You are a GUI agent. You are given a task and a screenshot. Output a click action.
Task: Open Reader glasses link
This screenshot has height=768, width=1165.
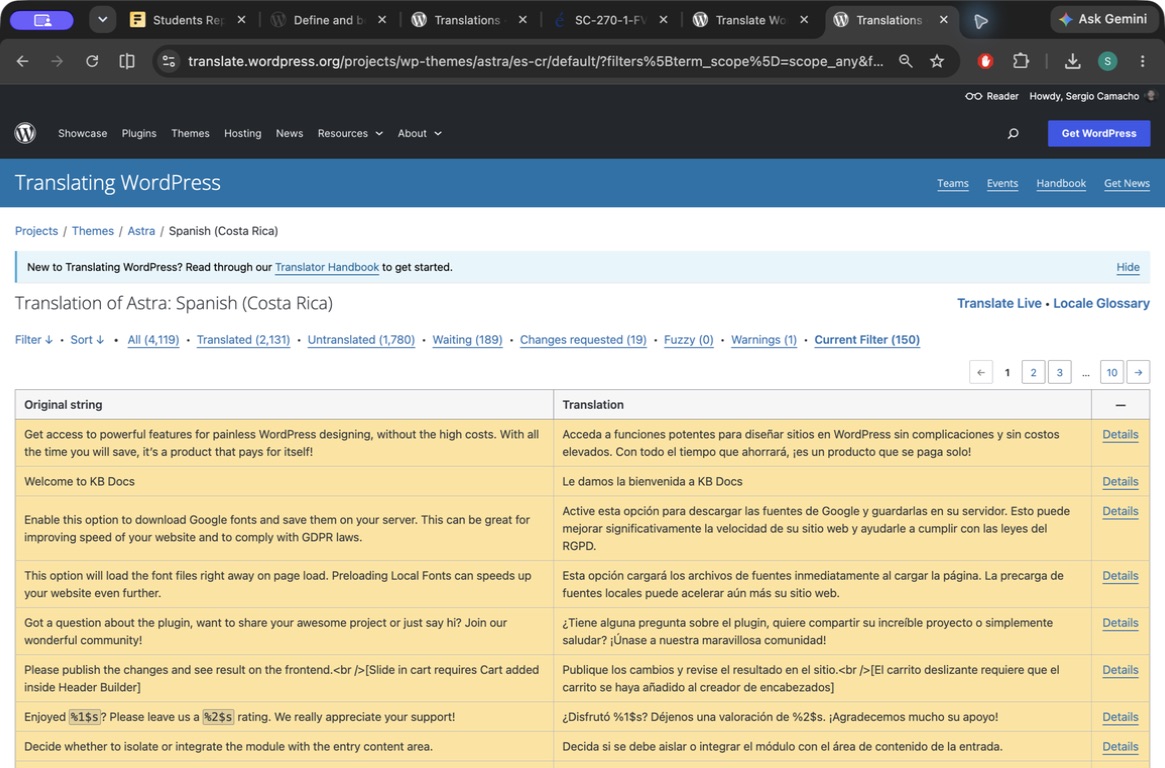pyautogui.click(x=991, y=96)
